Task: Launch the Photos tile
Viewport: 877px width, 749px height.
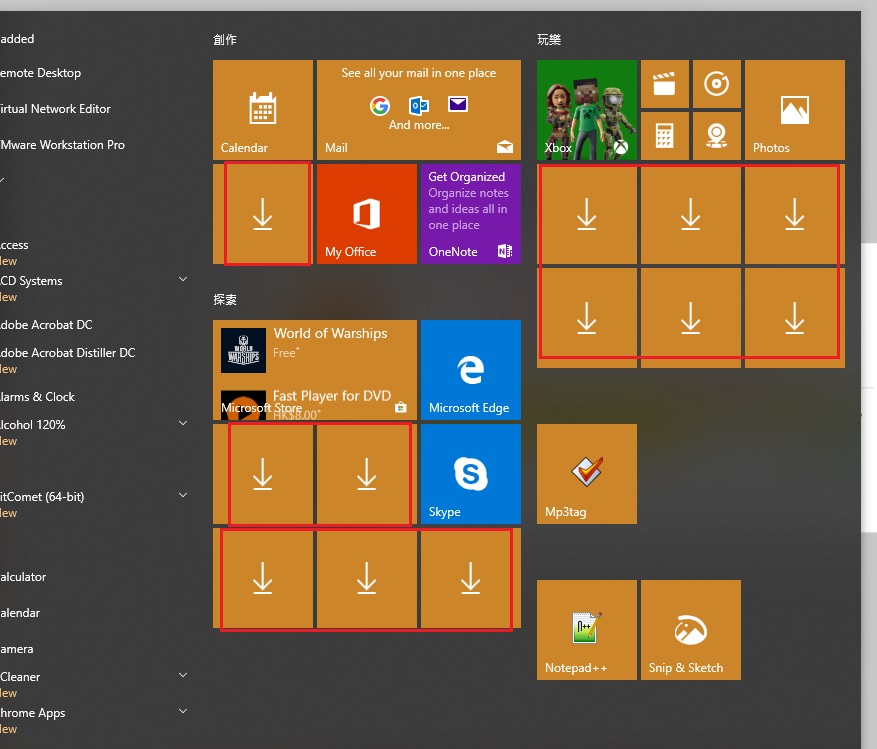Action: pos(793,110)
